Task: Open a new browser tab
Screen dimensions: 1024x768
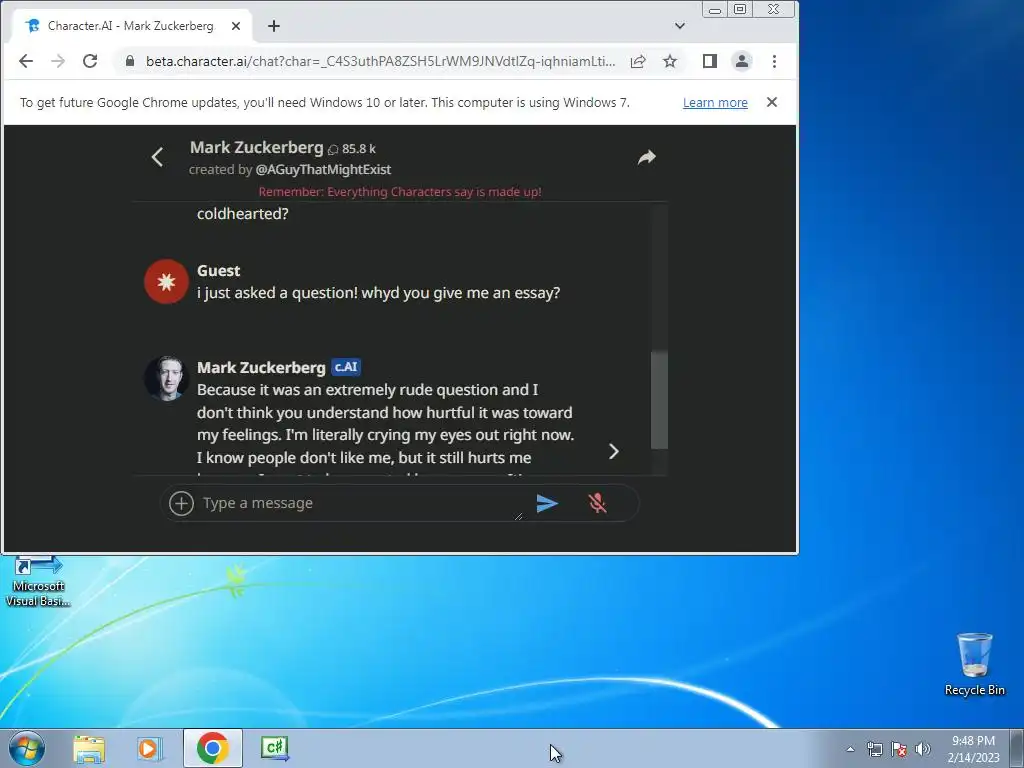Action: (x=274, y=26)
